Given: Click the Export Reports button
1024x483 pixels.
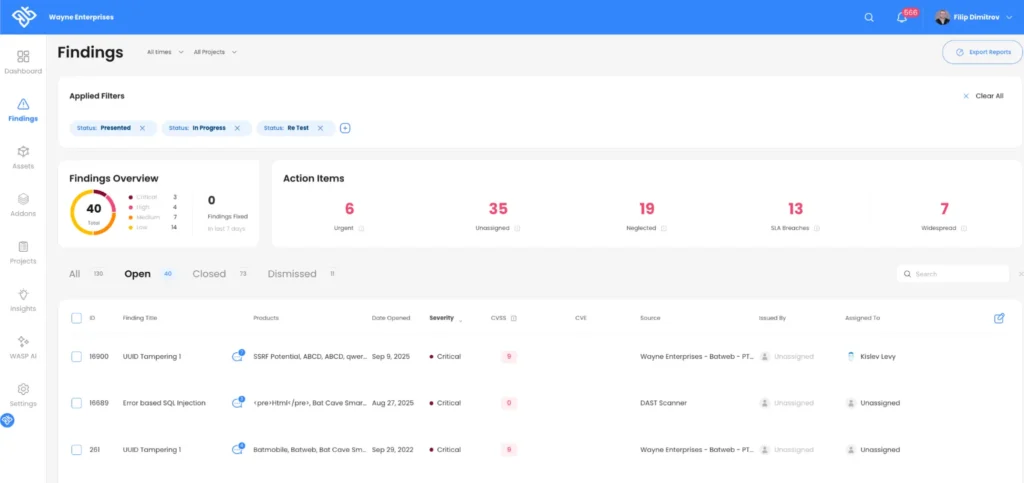Looking at the screenshot, I should pos(982,52).
